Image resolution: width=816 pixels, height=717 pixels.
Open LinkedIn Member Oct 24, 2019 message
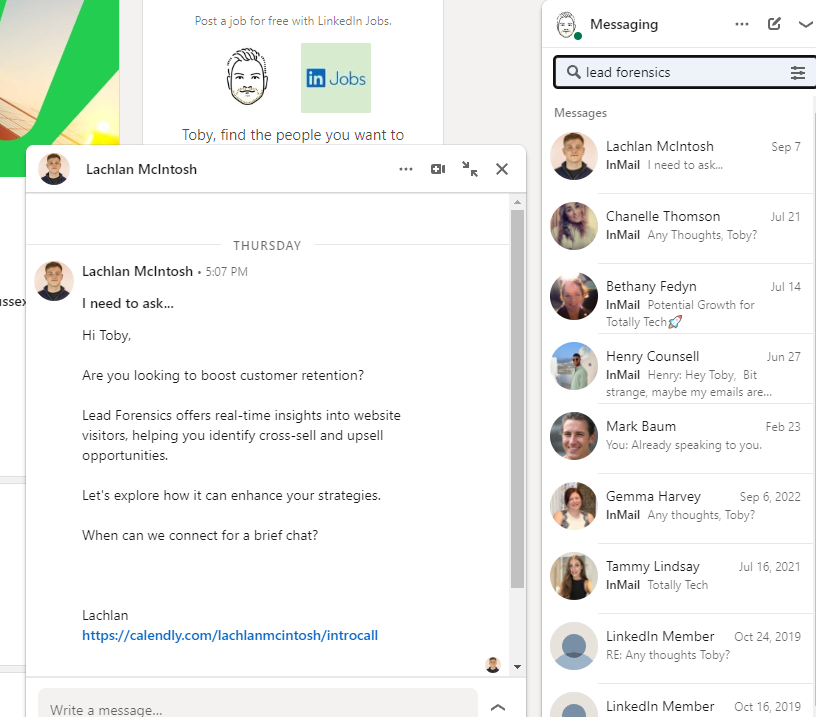coord(680,647)
